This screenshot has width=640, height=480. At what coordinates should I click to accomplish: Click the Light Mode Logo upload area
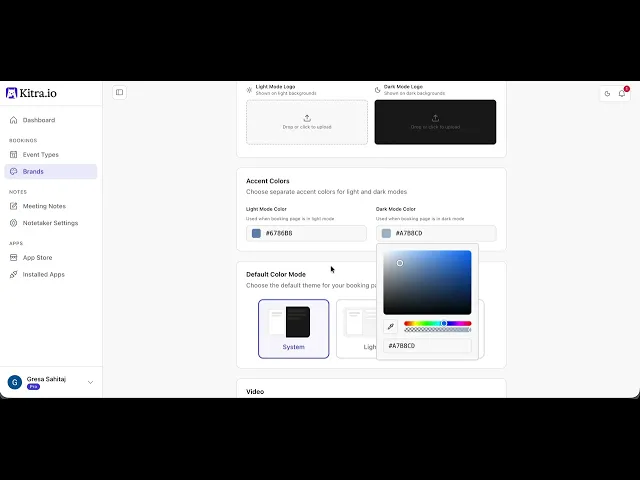tap(307, 122)
